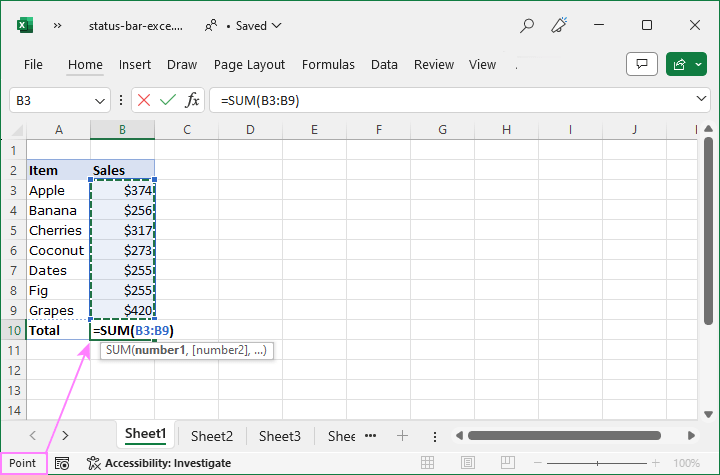Click Accessibility: Investigate in status bar

159,463
